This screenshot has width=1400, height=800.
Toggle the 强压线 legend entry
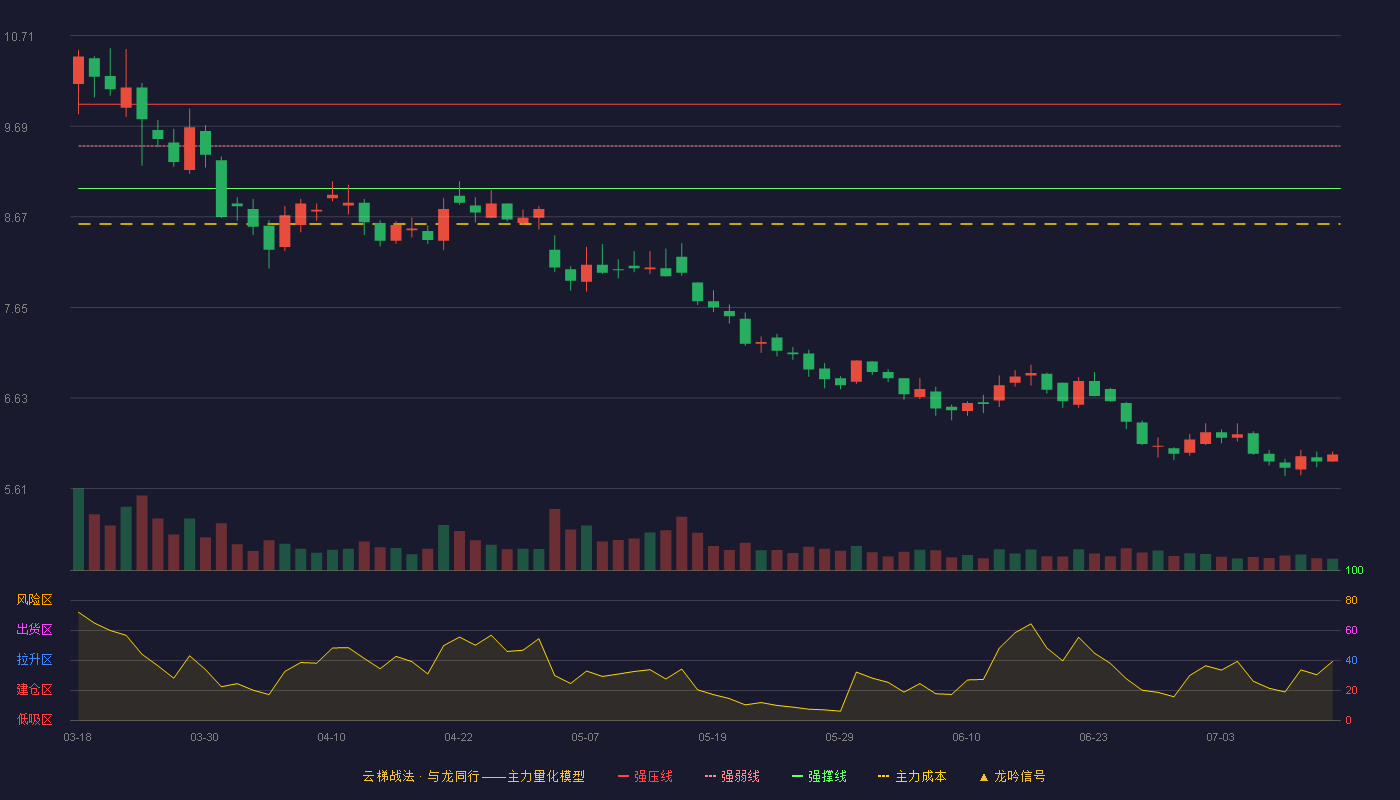(645, 776)
